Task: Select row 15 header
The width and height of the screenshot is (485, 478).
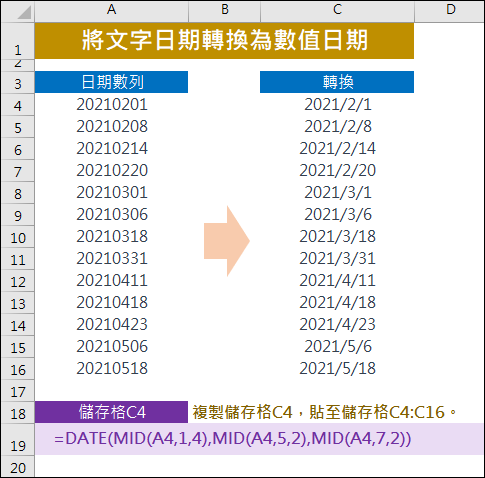Action: tap(18, 347)
